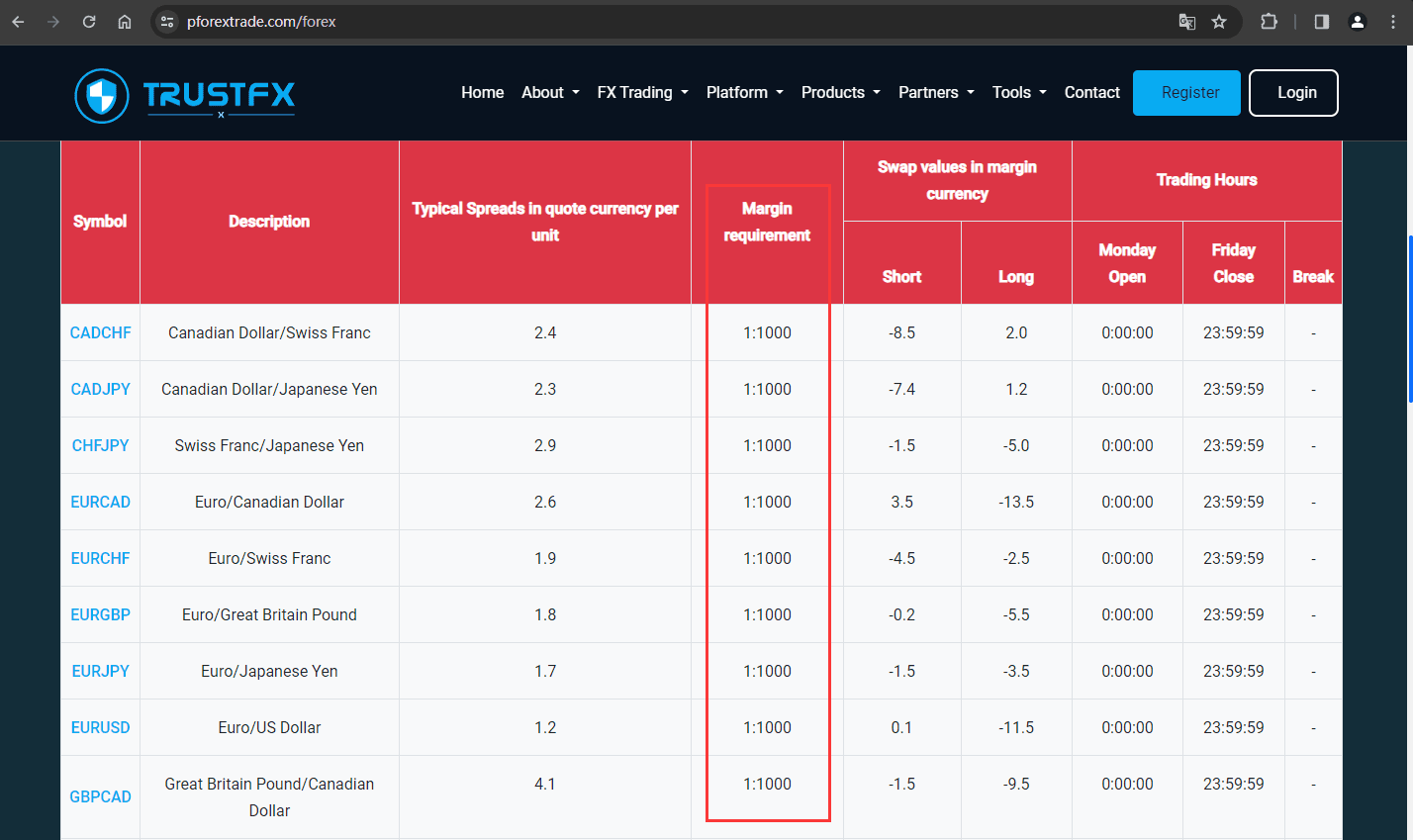Viewport: 1413px width, 840px height.
Task: Click the TrustFX shield logo
Action: coord(102,96)
